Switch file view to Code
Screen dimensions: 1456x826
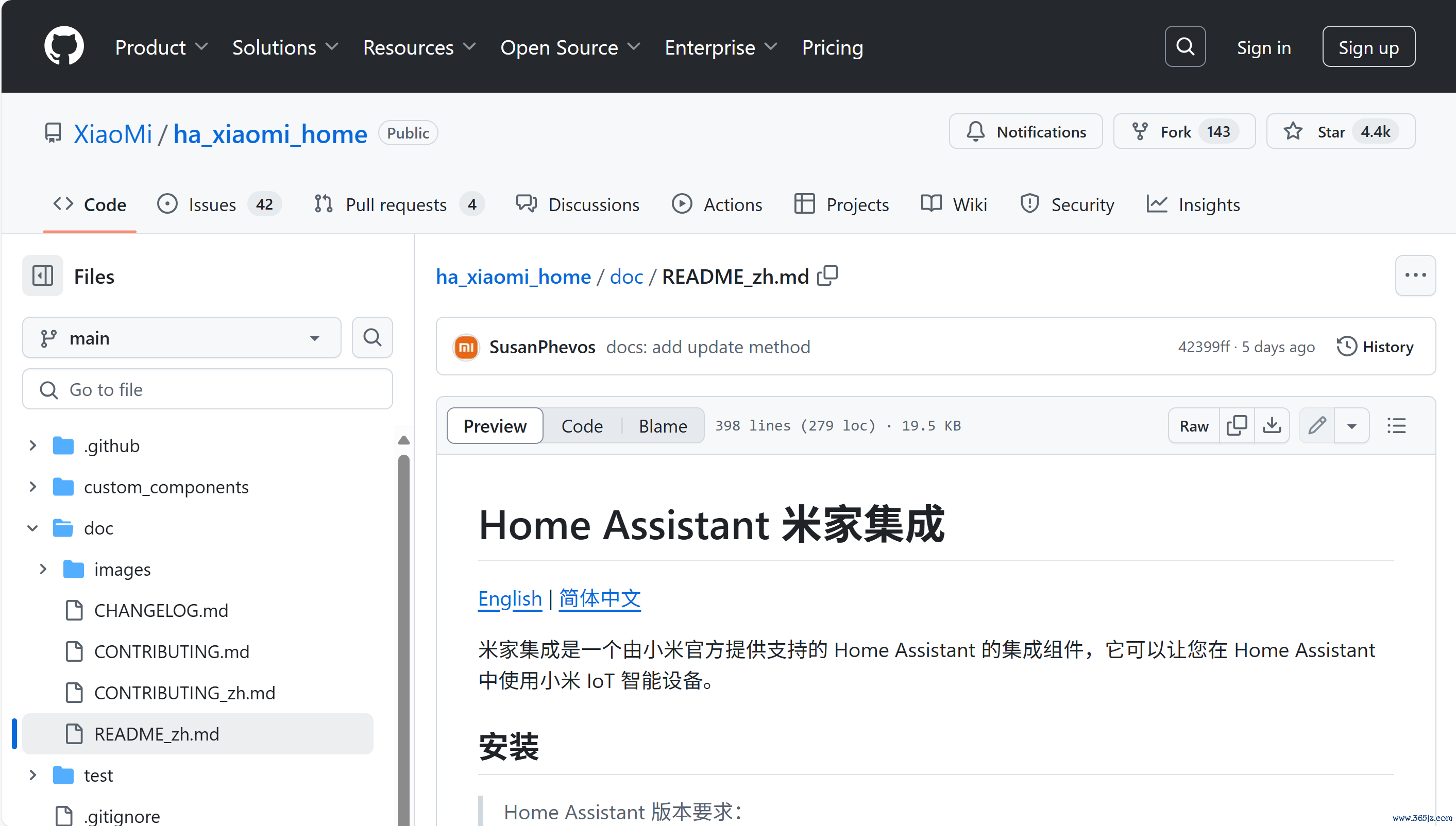[582, 426]
